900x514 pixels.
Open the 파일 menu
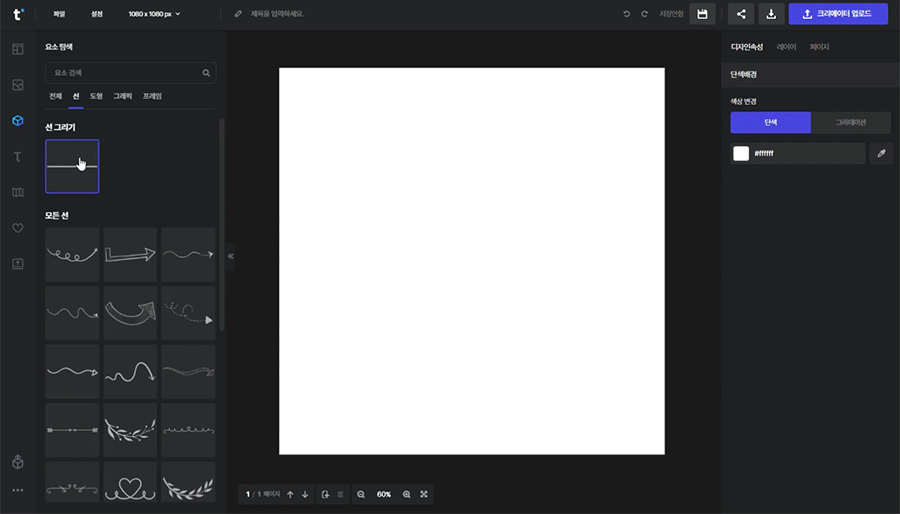click(x=59, y=14)
